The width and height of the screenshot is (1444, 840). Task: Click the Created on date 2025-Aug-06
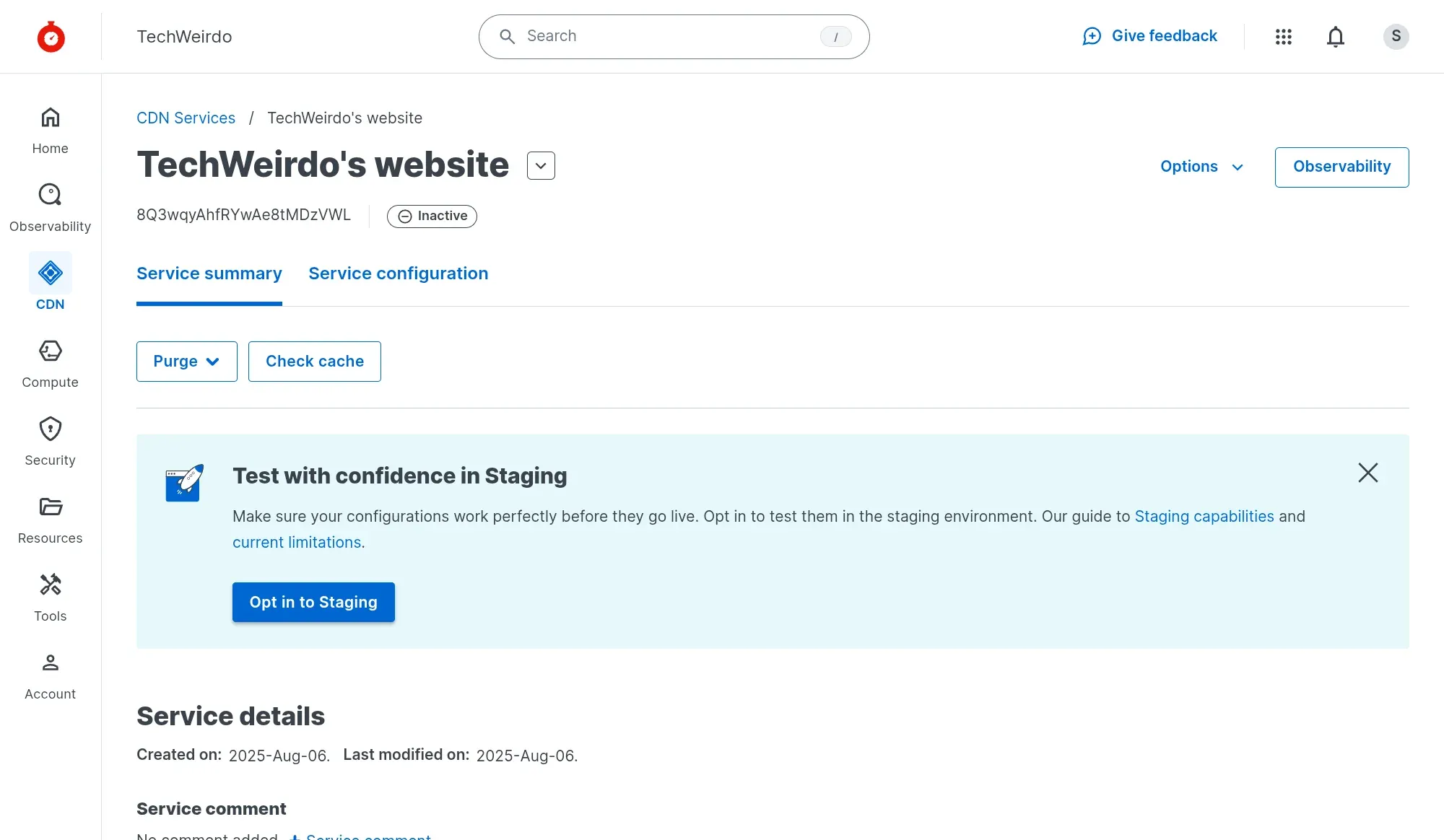pyautogui.click(x=279, y=756)
